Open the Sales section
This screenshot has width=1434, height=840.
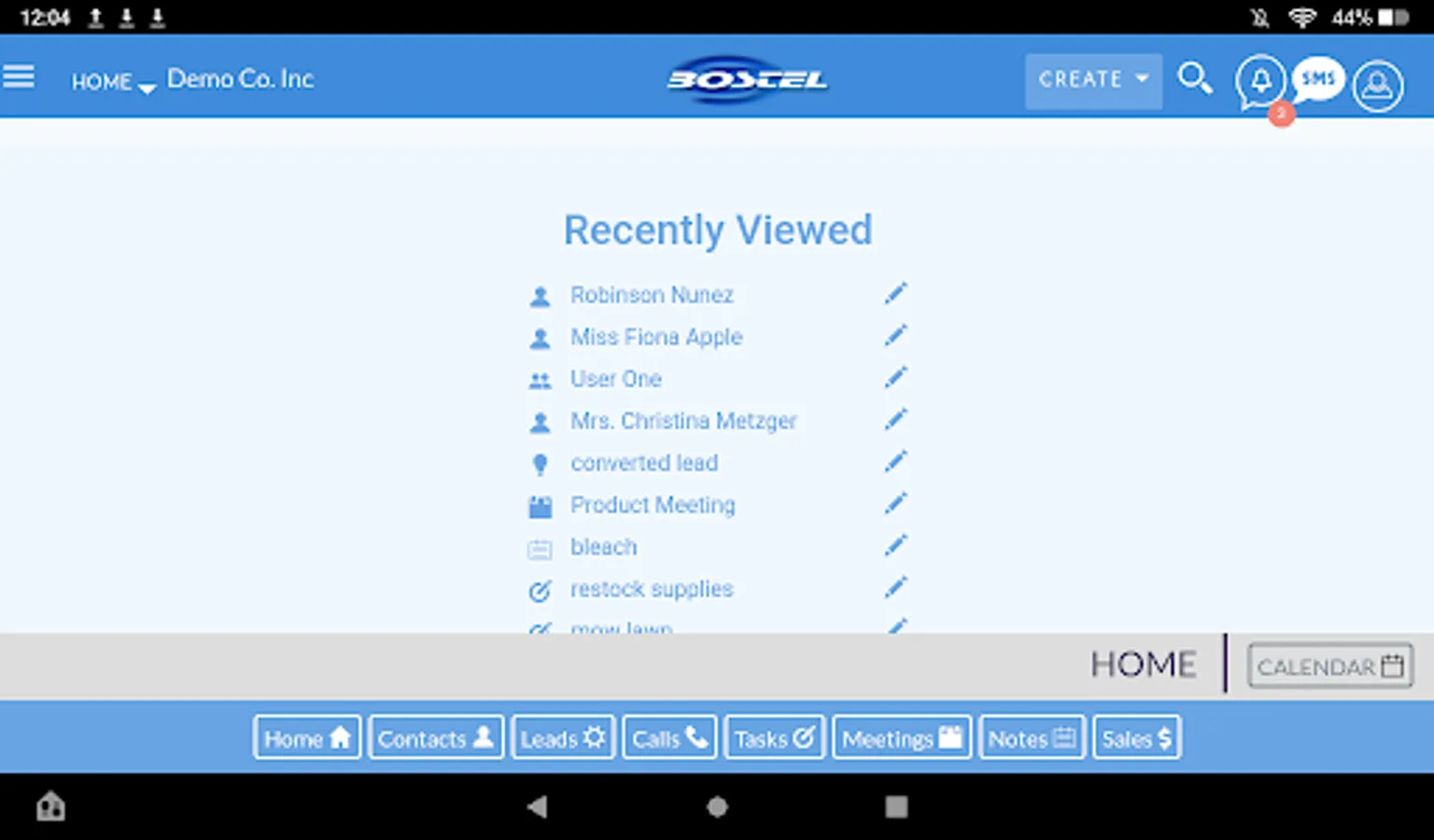click(1135, 737)
